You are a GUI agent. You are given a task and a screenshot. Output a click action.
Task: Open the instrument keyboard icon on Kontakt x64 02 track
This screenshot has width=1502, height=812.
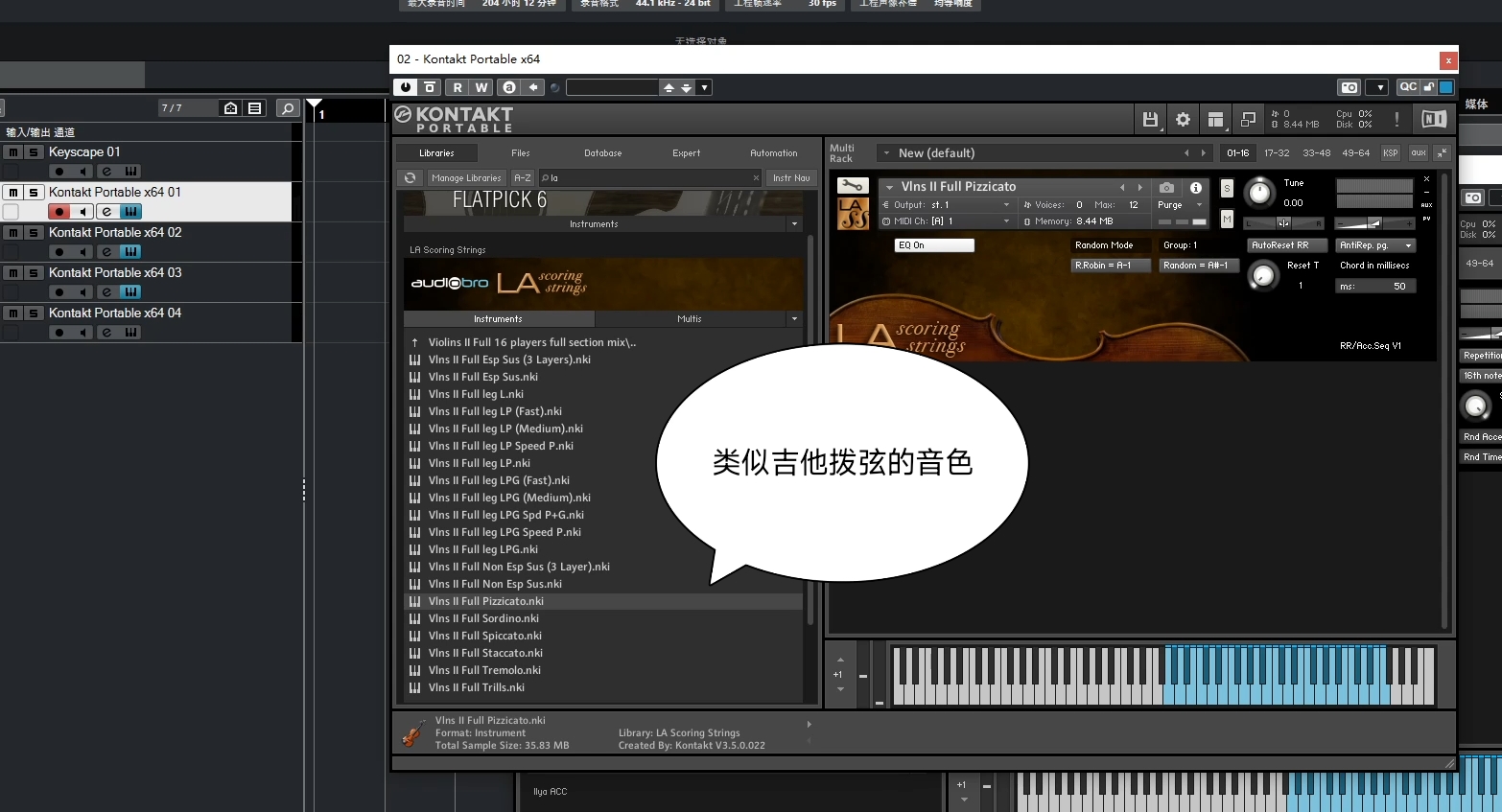click(x=130, y=252)
